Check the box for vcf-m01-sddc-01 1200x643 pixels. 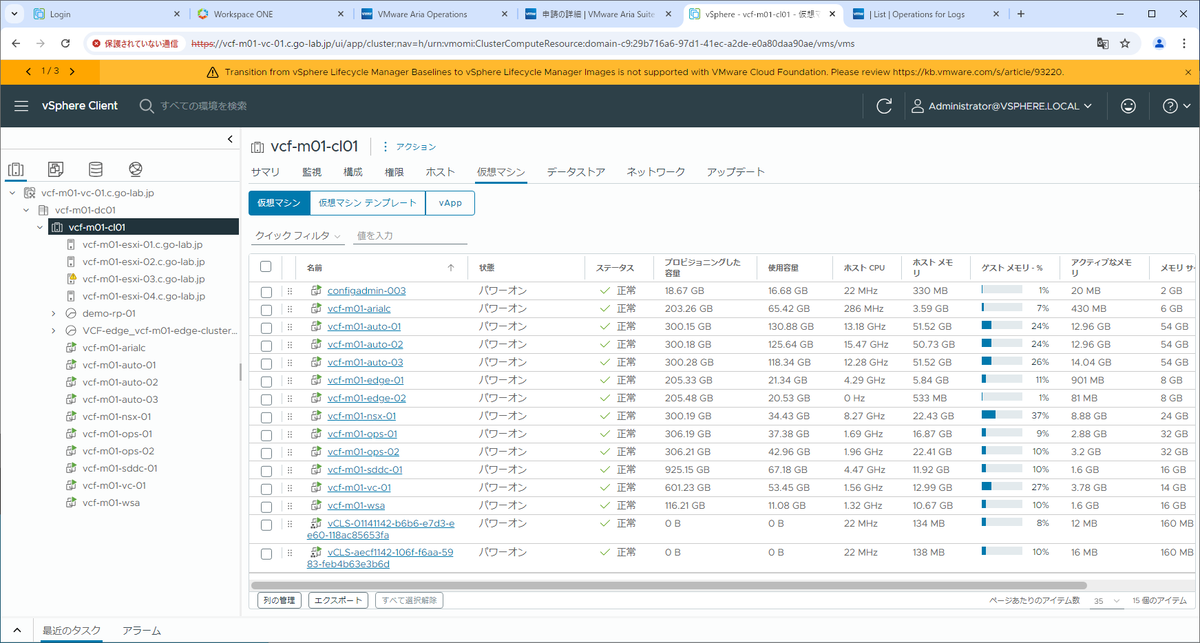click(x=266, y=470)
